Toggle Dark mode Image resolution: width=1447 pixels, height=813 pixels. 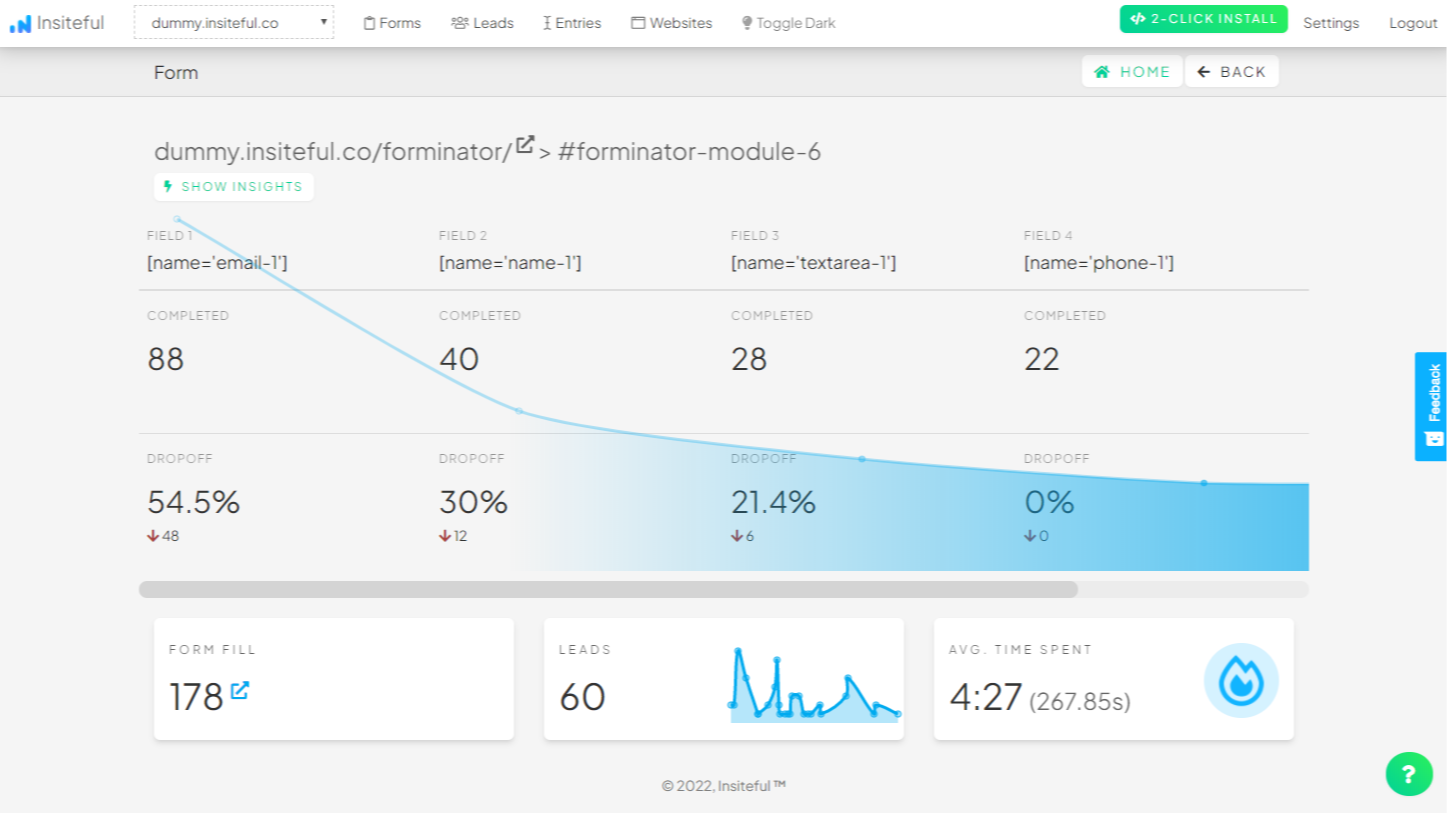tap(788, 23)
